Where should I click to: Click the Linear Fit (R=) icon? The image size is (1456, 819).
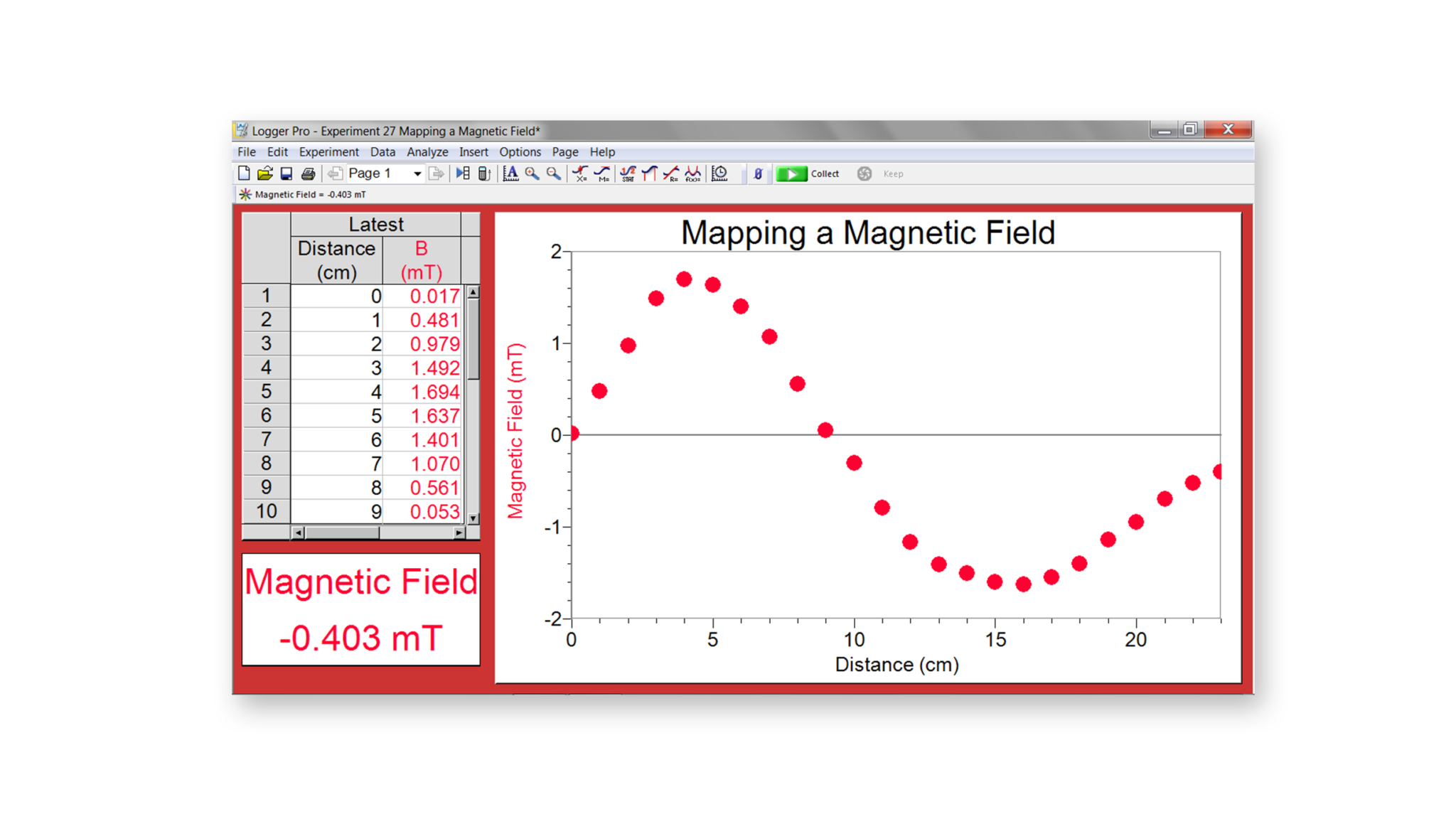tap(671, 173)
